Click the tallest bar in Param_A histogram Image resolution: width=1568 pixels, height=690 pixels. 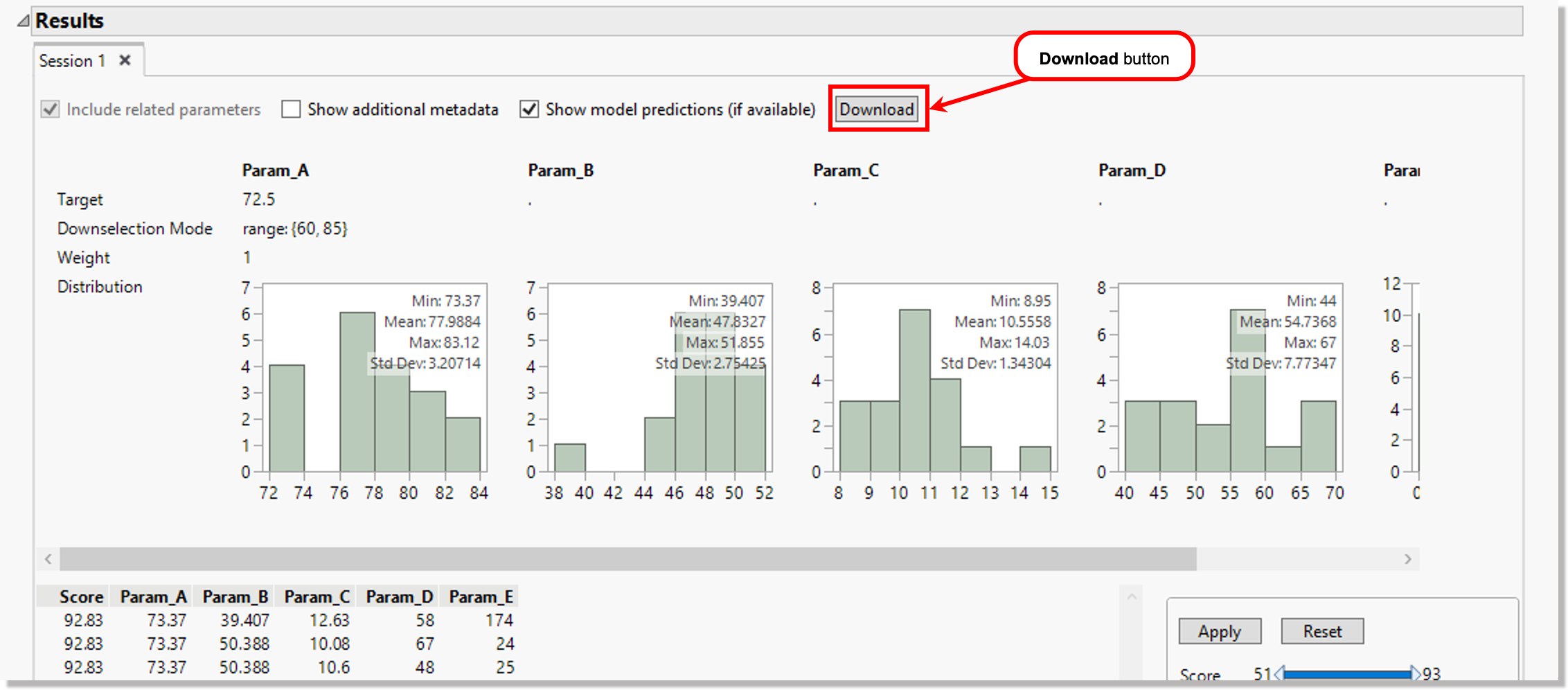click(357, 392)
